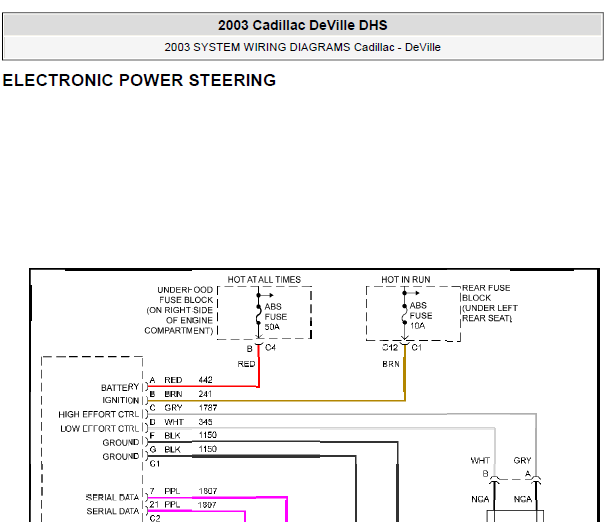Click the HOT IN RUN label
Image resolution: width=605 pixels, height=522 pixels.
[406, 279]
